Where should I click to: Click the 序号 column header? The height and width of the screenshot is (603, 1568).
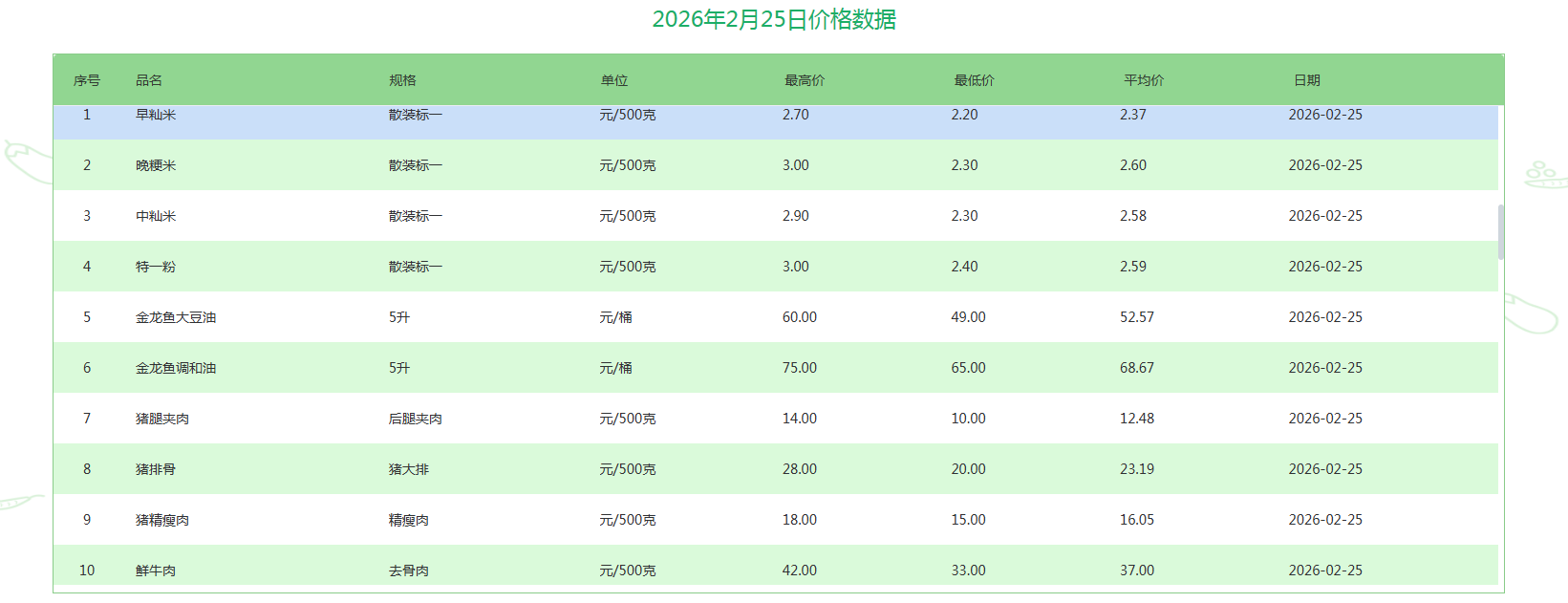coord(87,80)
